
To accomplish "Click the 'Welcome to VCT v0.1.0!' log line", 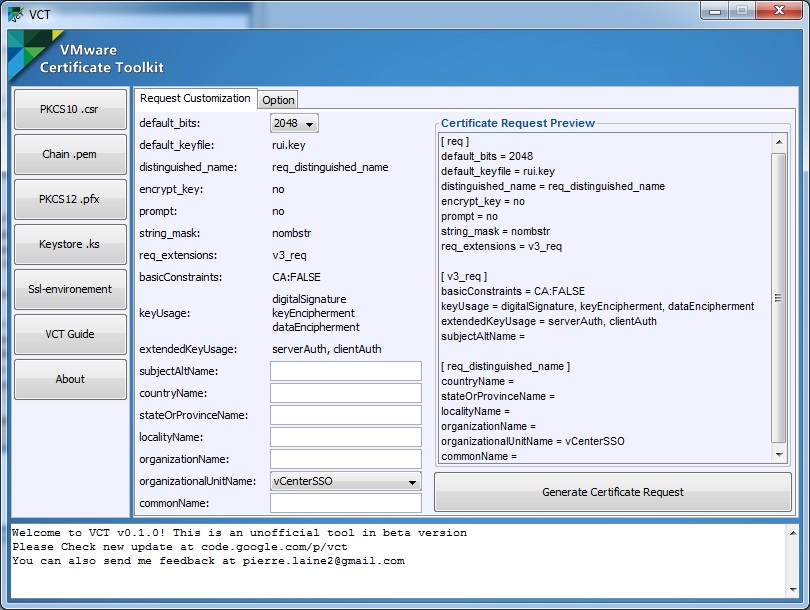I will pos(240,533).
